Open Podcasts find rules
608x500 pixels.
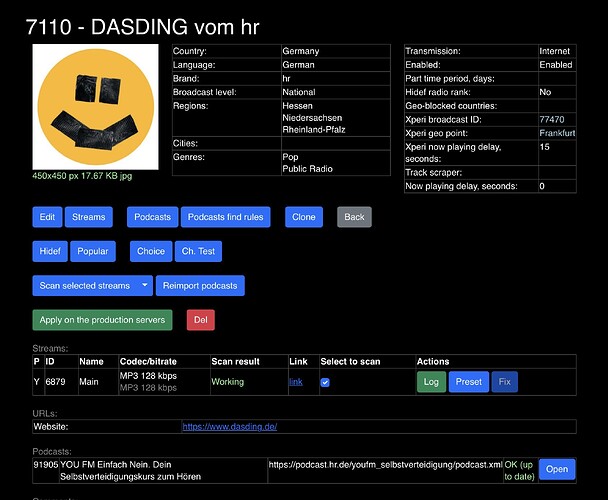pos(226,217)
